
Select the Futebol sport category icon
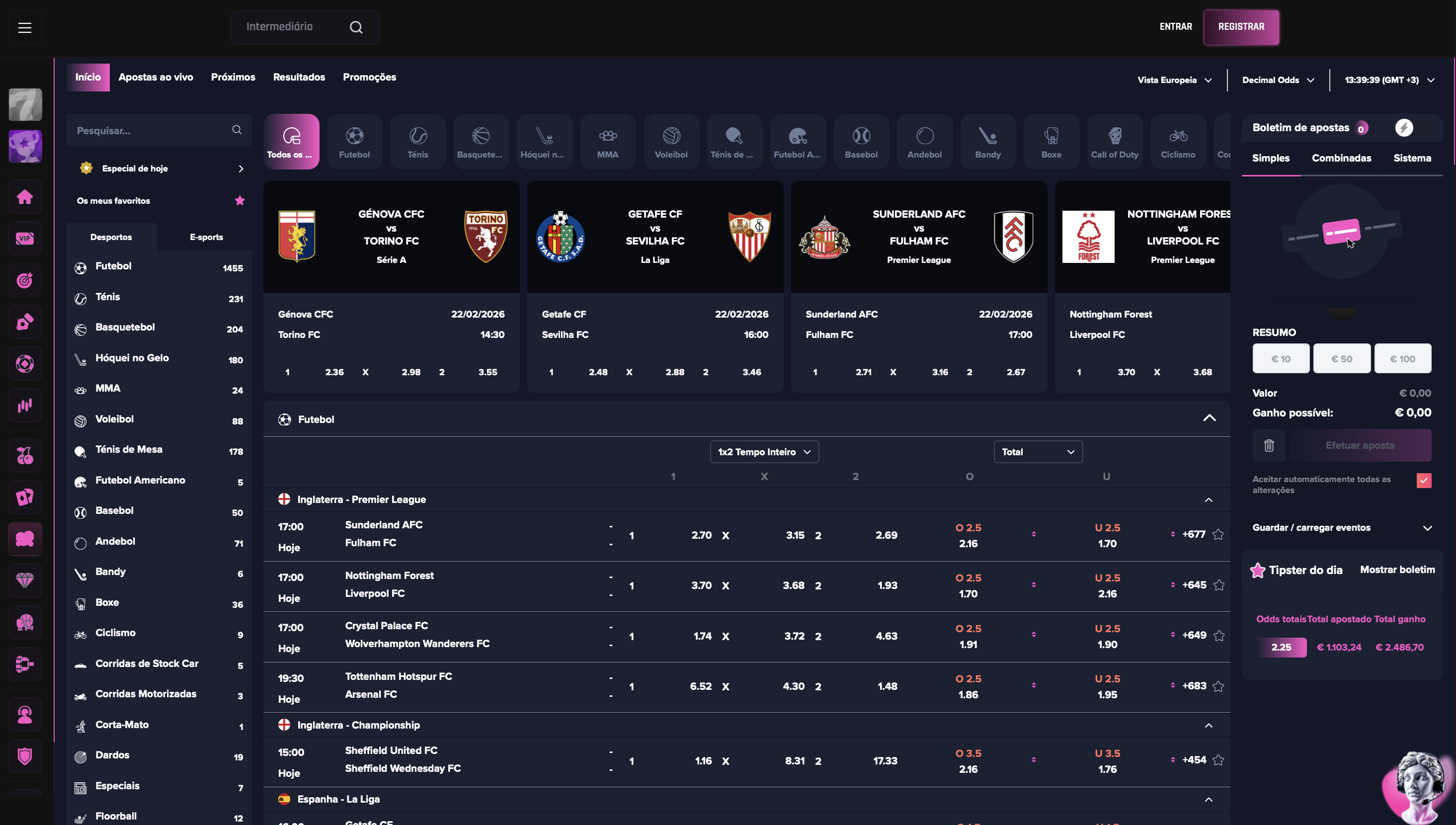354,141
